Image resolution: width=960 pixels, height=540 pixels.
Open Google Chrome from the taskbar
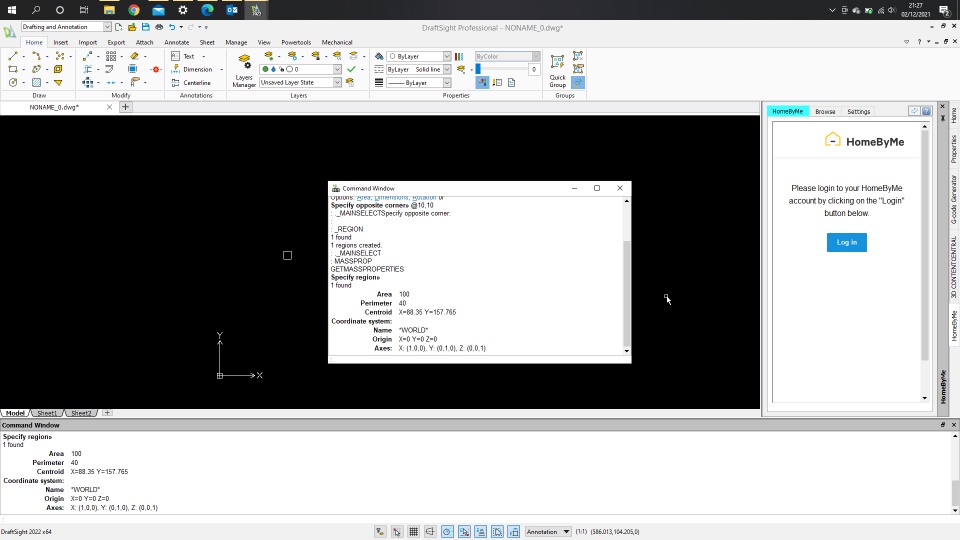click(x=133, y=10)
